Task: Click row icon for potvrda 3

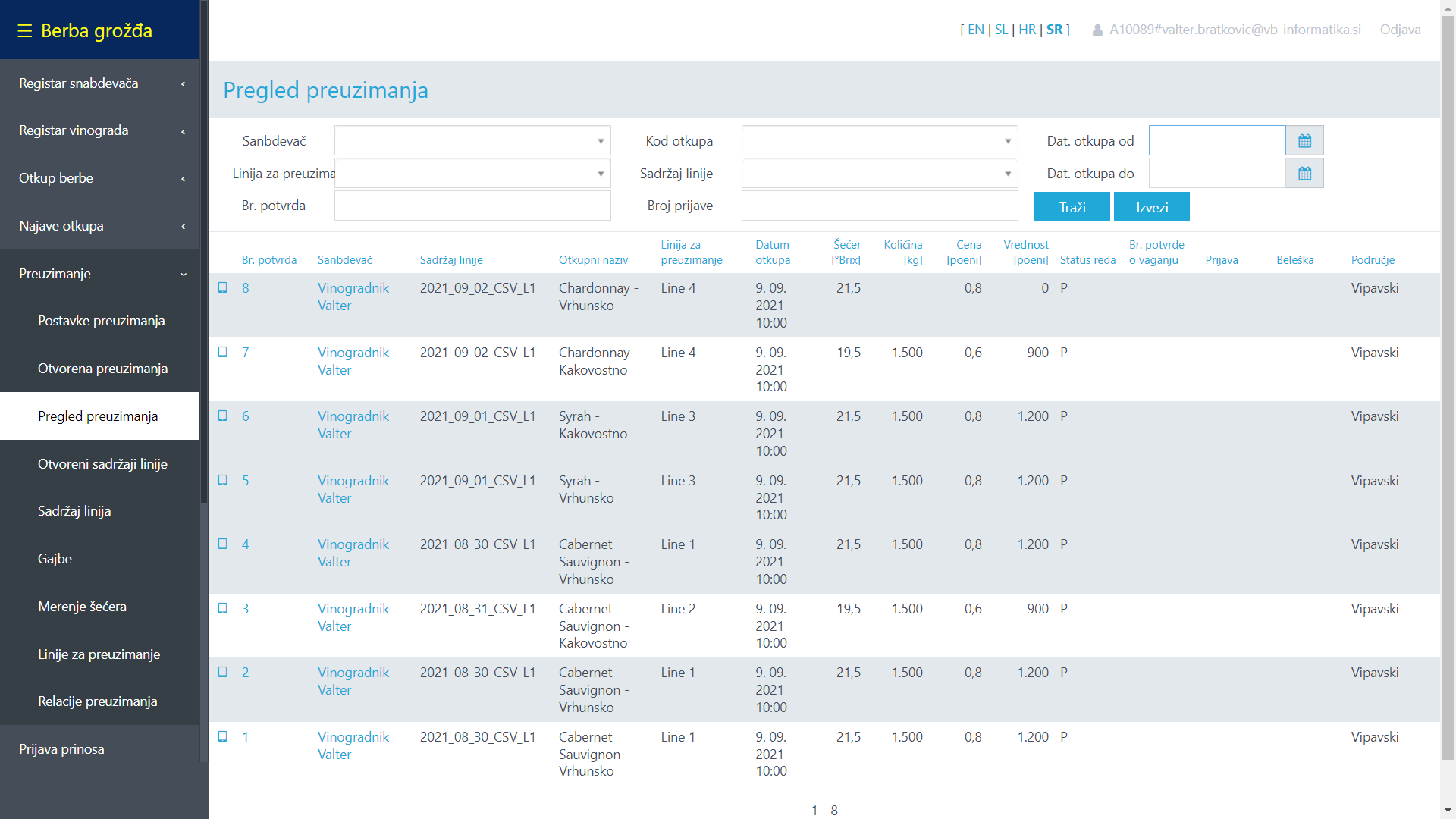Action: pos(223,608)
